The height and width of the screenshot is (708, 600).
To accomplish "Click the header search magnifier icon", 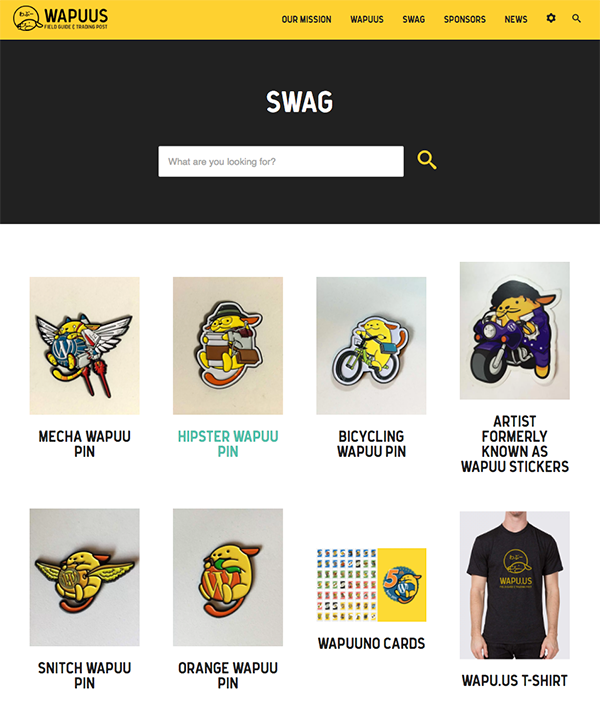I will [577, 19].
